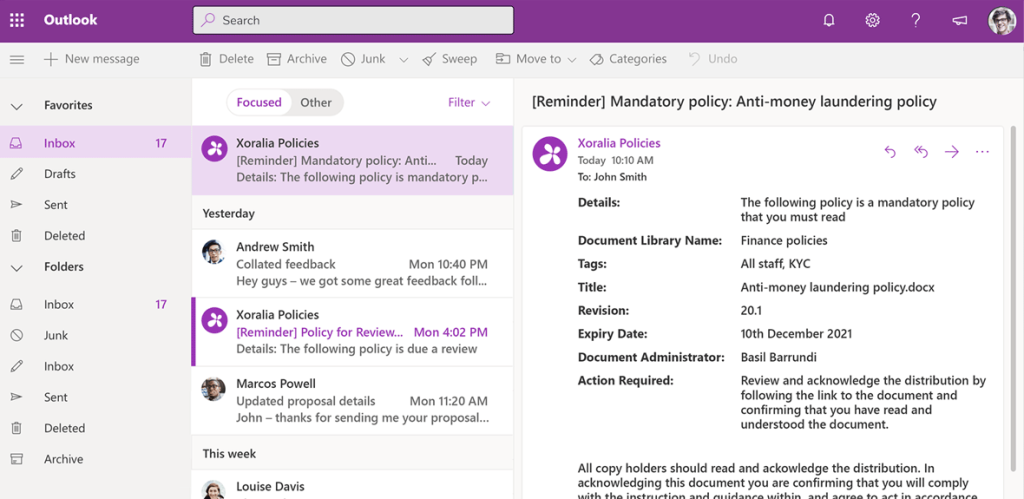The height and width of the screenshot is (499, 1024).
Task: Click the New message button
Action: pyautogui.click(x=92, y=59)
